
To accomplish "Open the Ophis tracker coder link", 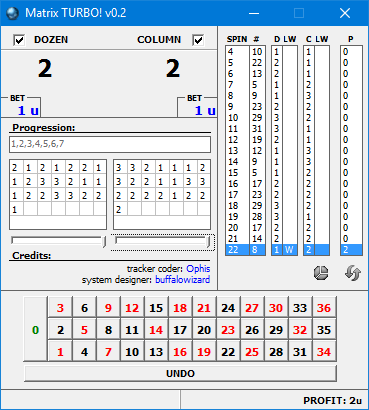I will point(198,269).
